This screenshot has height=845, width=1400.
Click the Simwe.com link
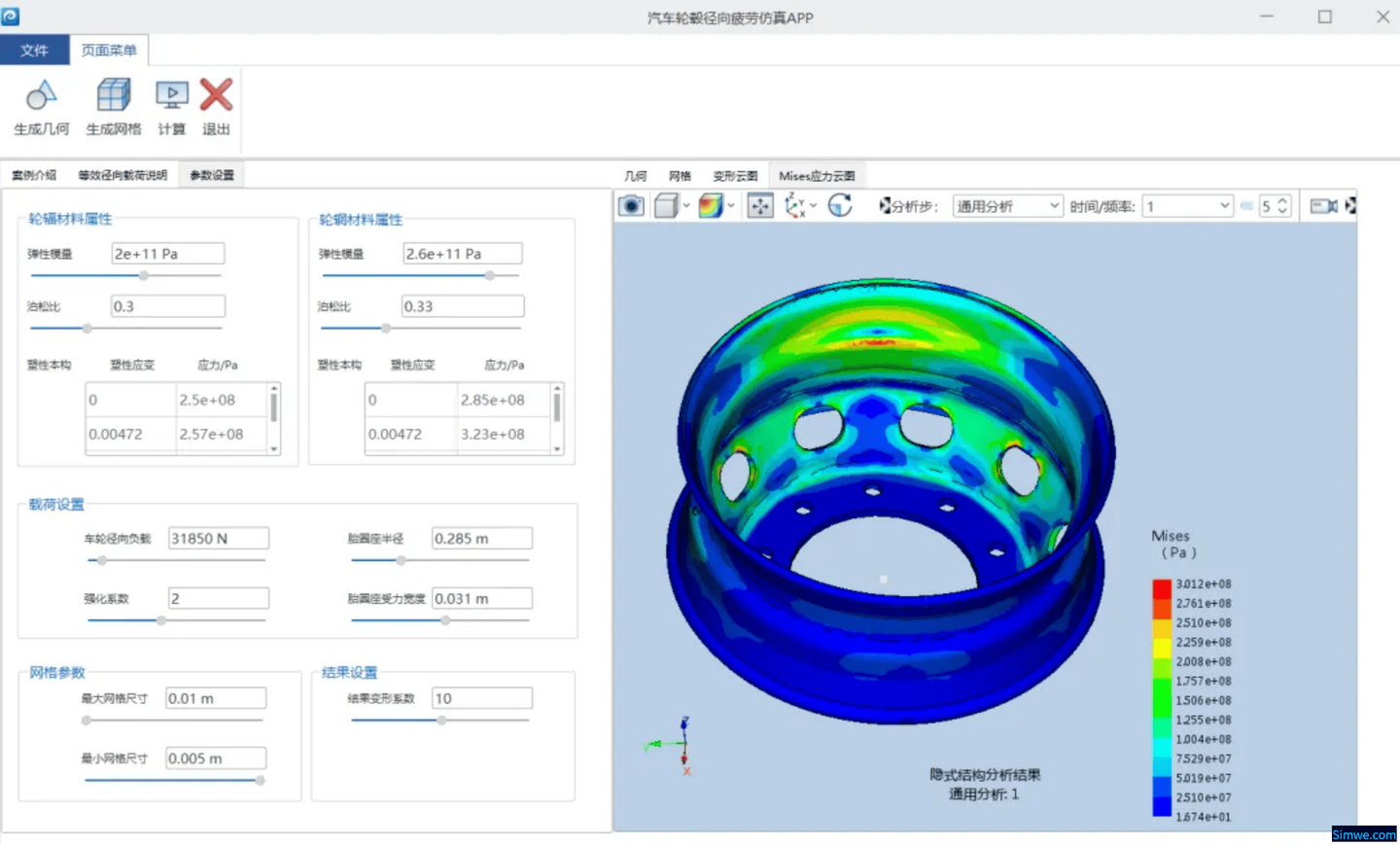click(x=1364, y=834)
